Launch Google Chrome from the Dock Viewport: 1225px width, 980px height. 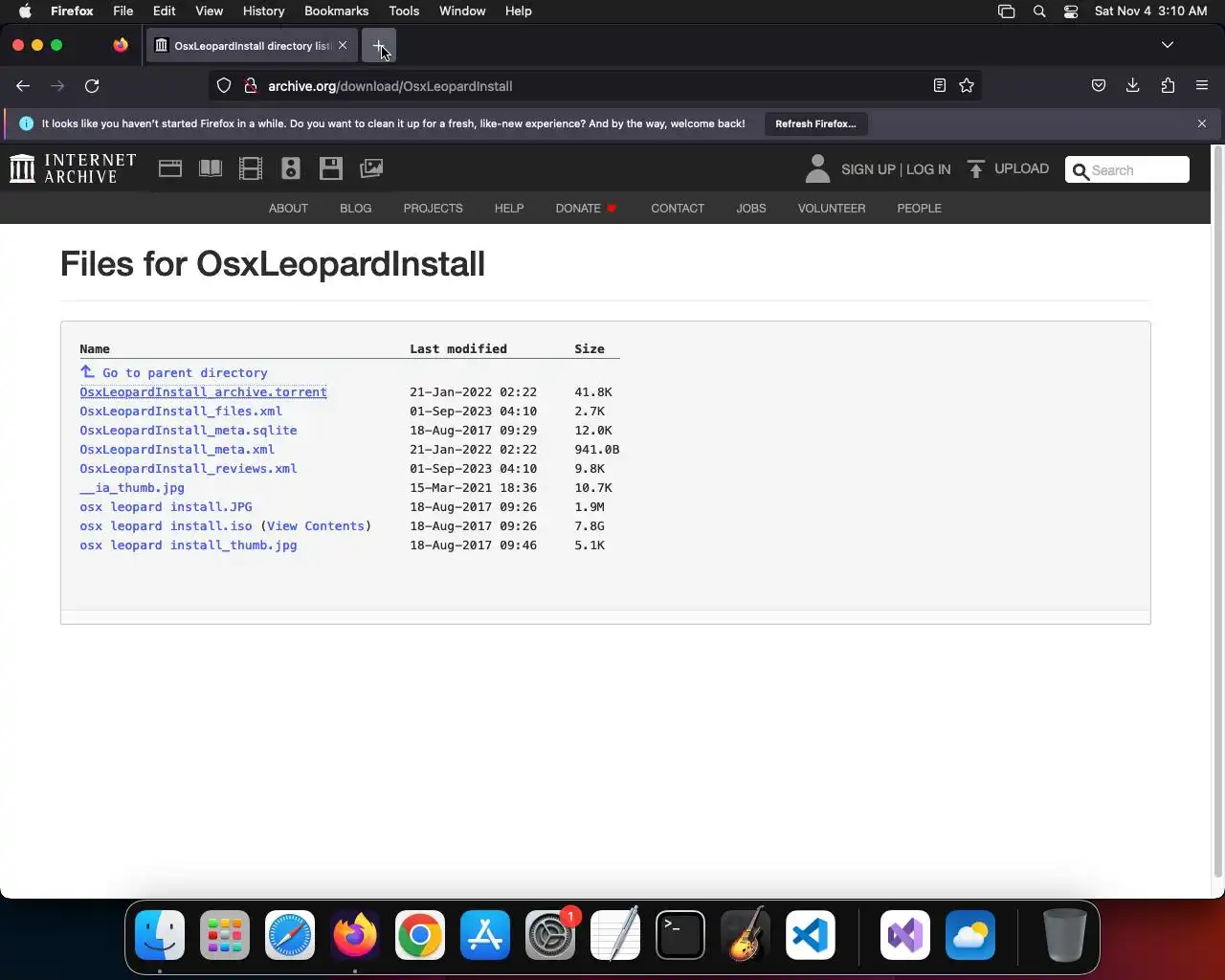point(420,935)
